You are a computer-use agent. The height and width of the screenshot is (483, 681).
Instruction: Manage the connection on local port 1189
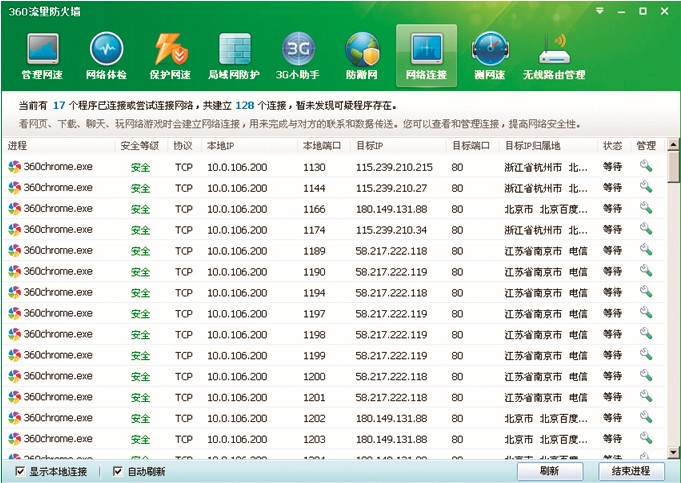click(646, 250)
